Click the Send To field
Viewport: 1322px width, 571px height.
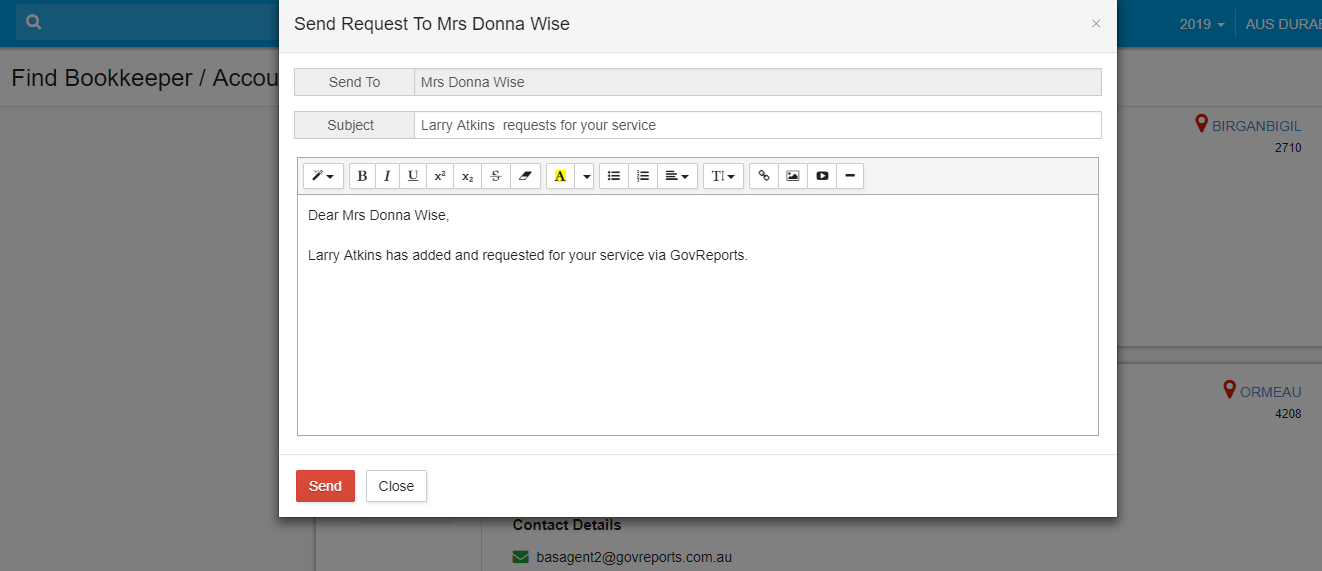click(x=758, y=82)
